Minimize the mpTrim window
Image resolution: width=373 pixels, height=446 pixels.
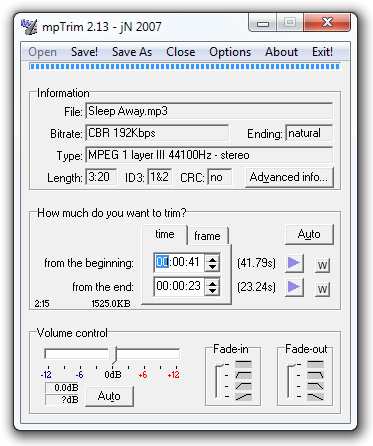(x=263, y=23)
